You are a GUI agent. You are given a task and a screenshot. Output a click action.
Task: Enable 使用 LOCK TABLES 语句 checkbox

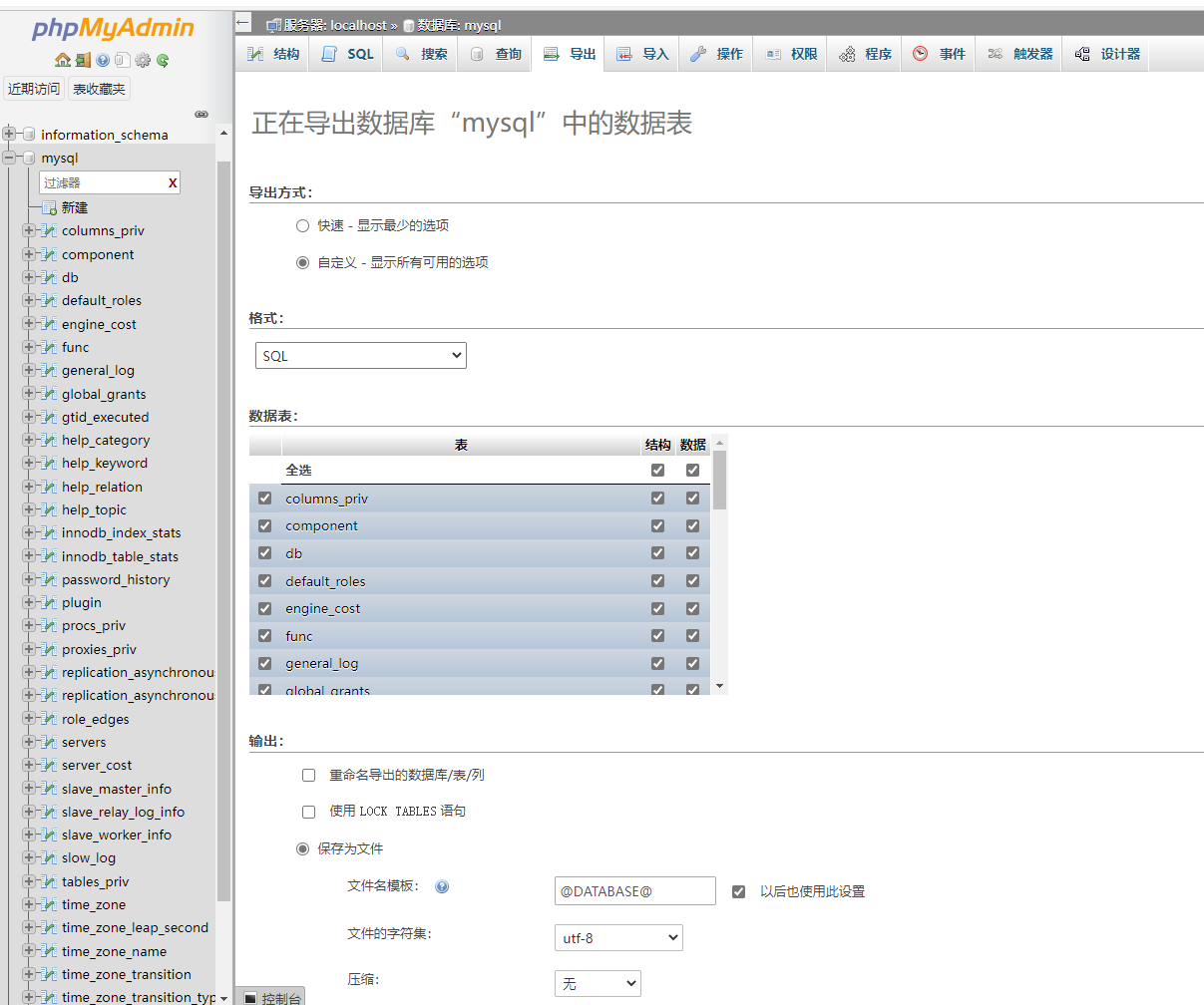(x=308, y=812)
